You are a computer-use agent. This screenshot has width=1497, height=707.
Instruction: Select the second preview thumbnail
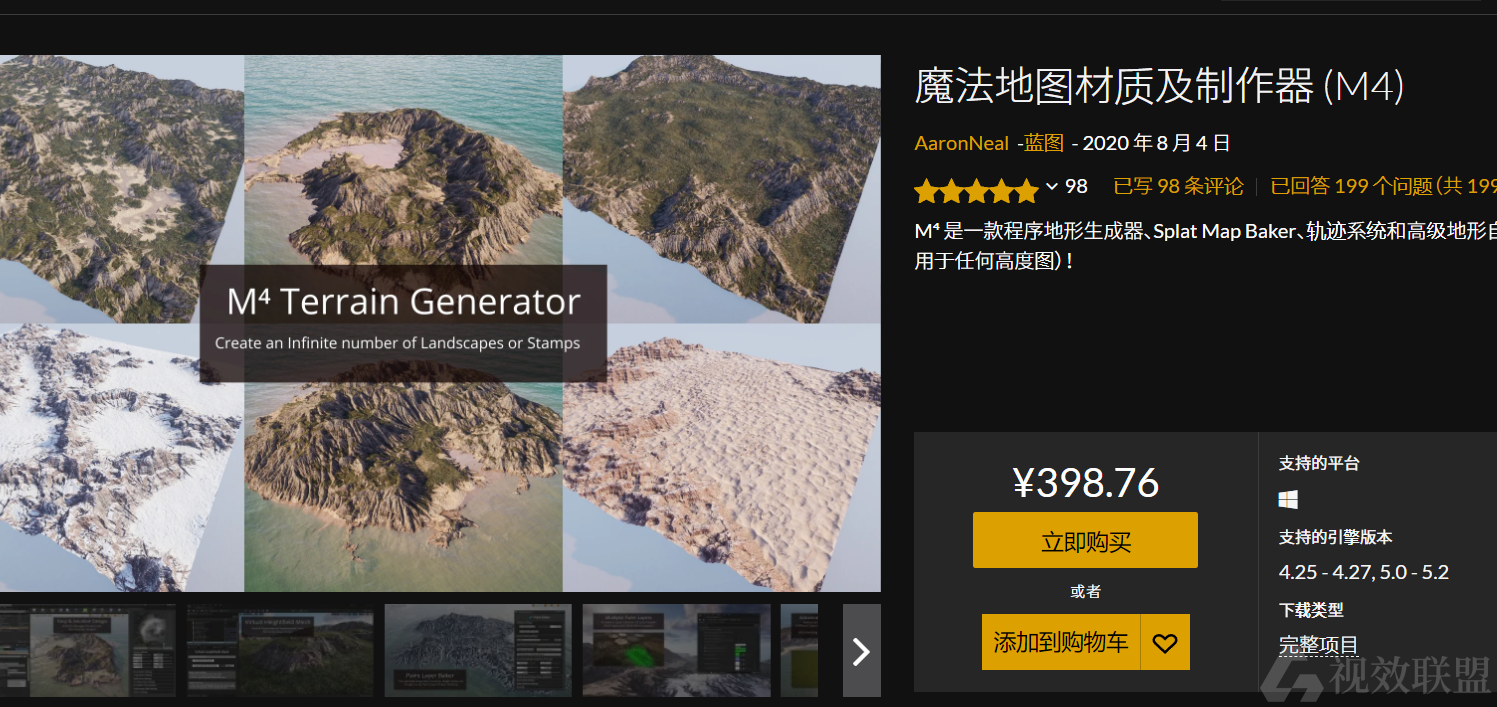click(x=281, y=650)
